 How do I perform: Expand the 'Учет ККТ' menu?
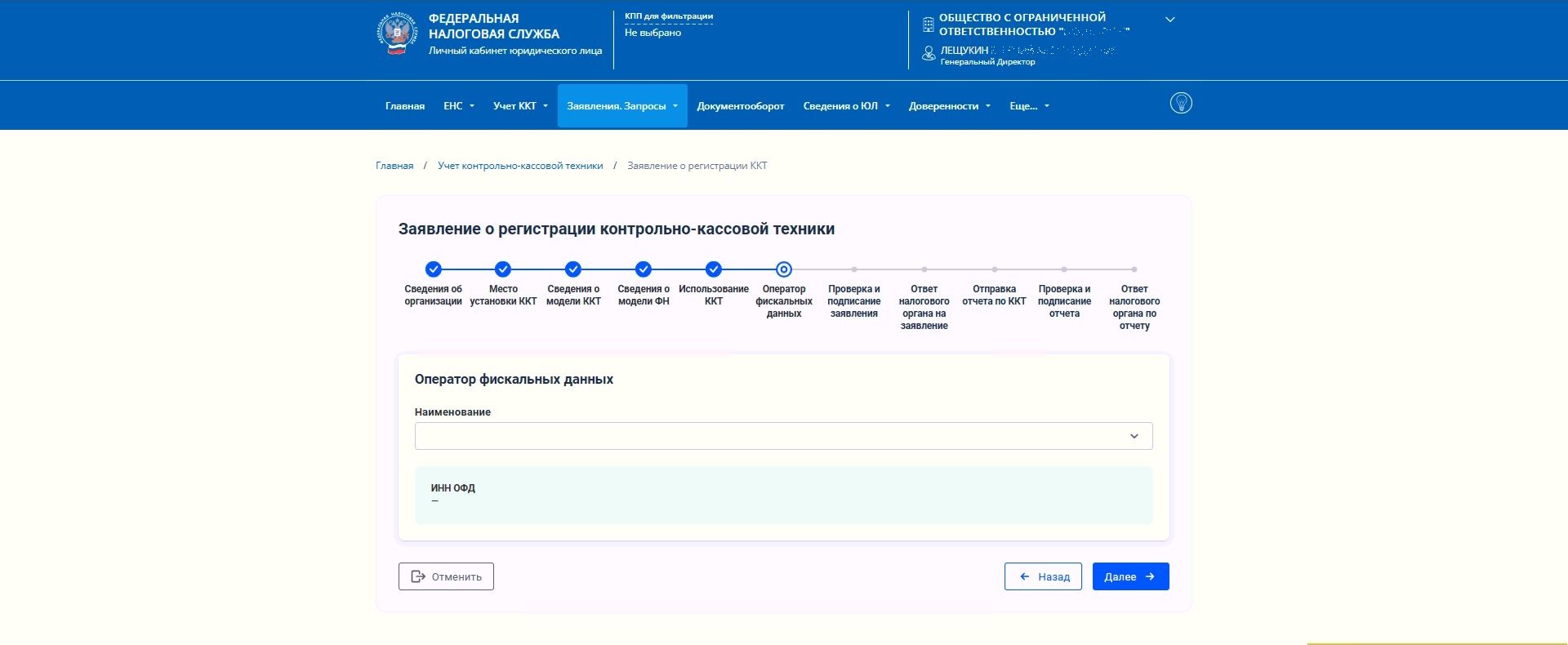520,106
